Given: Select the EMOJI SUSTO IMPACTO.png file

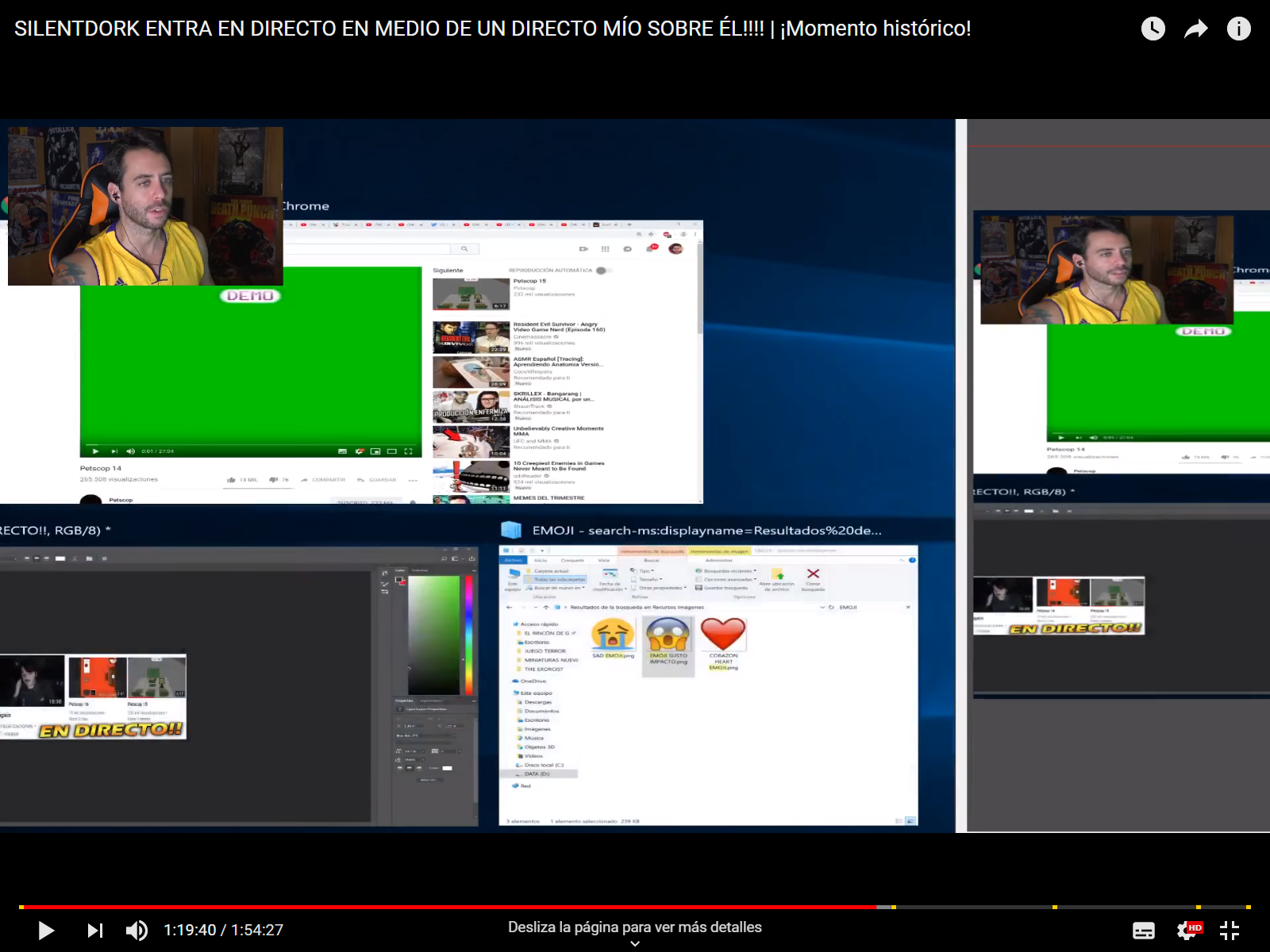Looking at the screenshot, I should 668,643.
